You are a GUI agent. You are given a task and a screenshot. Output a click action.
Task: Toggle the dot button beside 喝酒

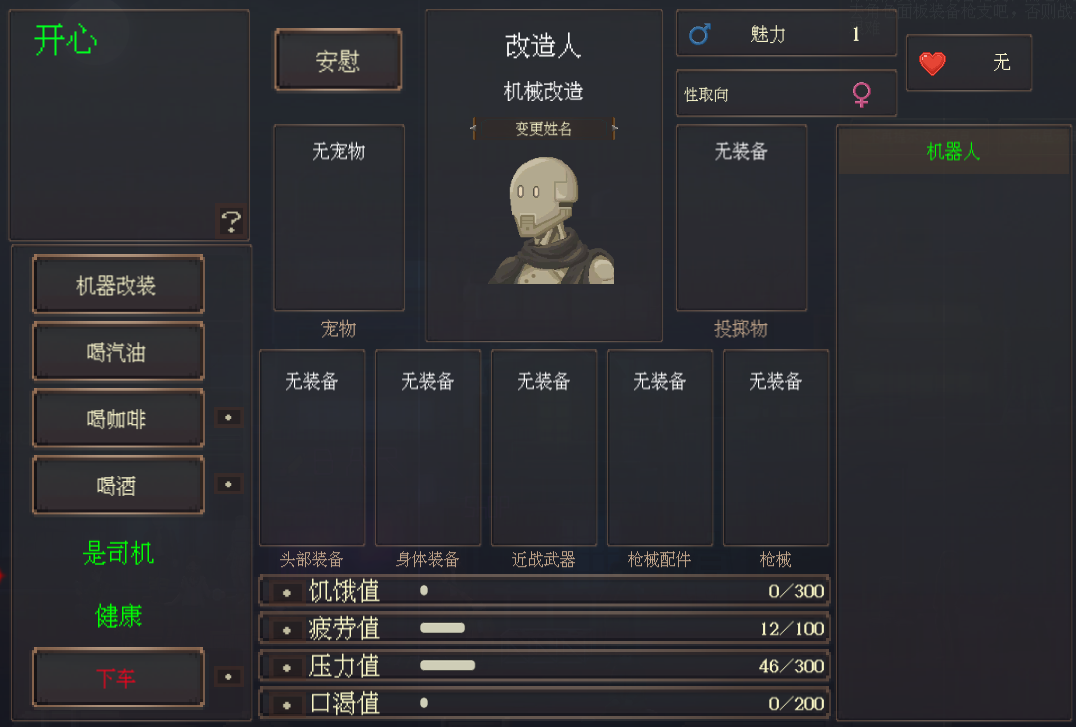[x=229, y=484]
